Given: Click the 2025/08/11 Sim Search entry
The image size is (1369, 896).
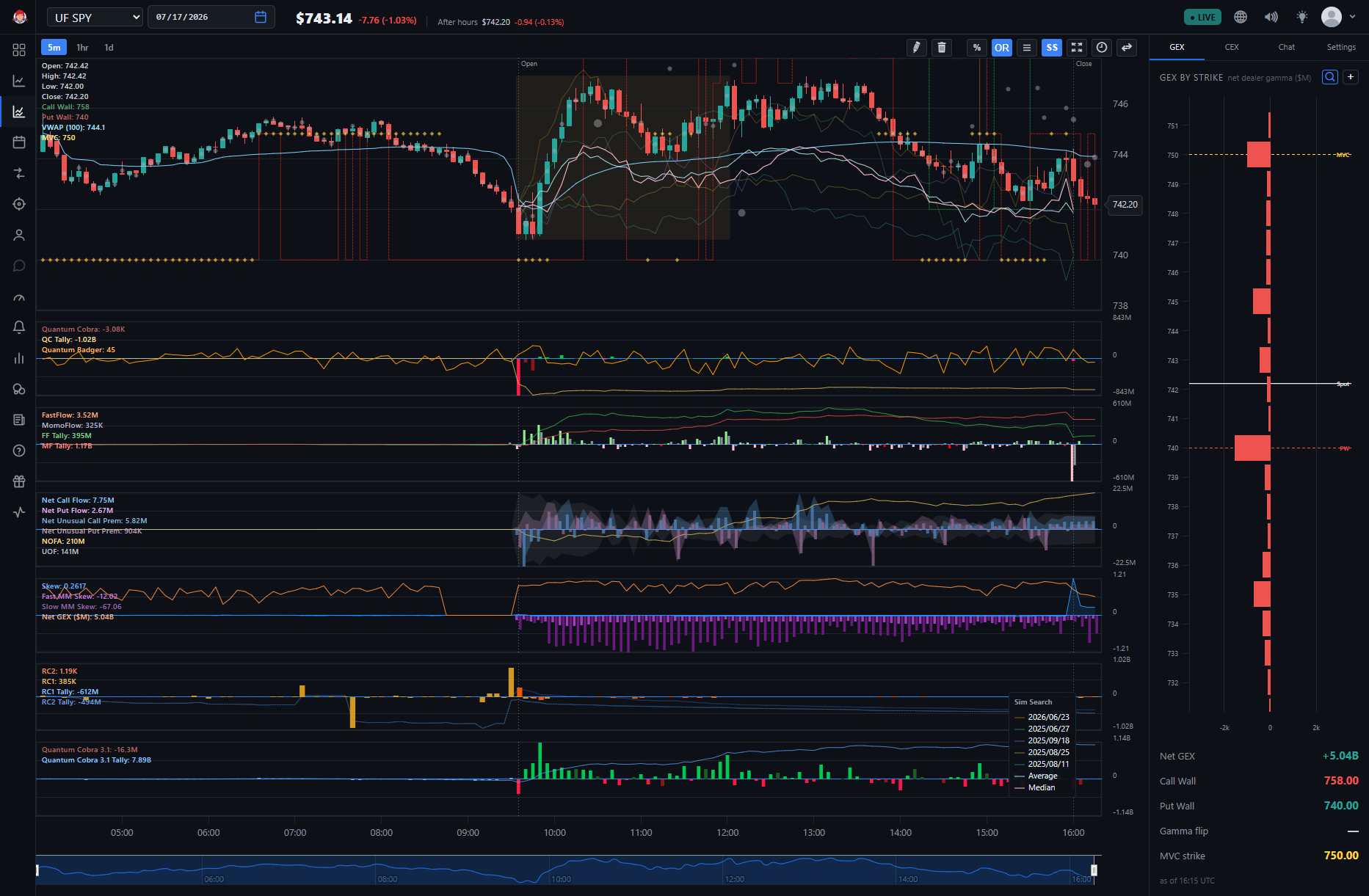Looking at the screenshot, I should click(x=1042, y=764).
